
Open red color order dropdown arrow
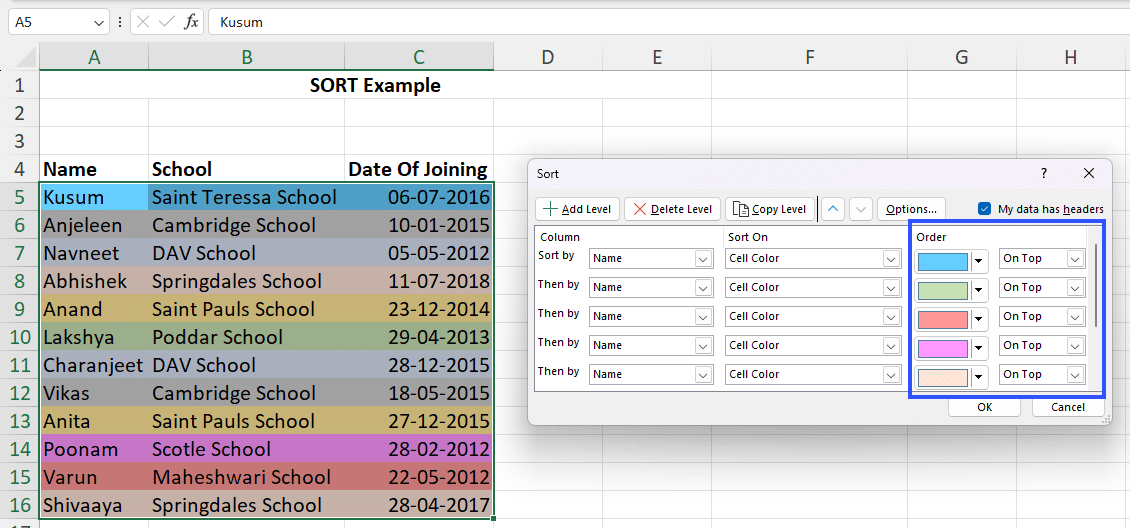(979, 318)
